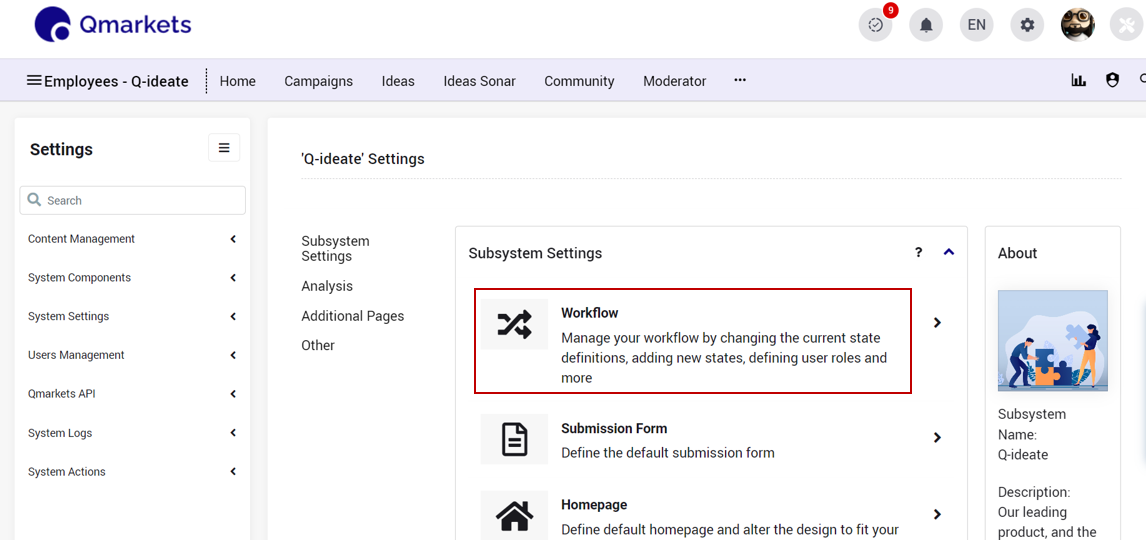Open the notifications bell
1146x540 pixels.
pyautogui.click(x=926, y=25)
